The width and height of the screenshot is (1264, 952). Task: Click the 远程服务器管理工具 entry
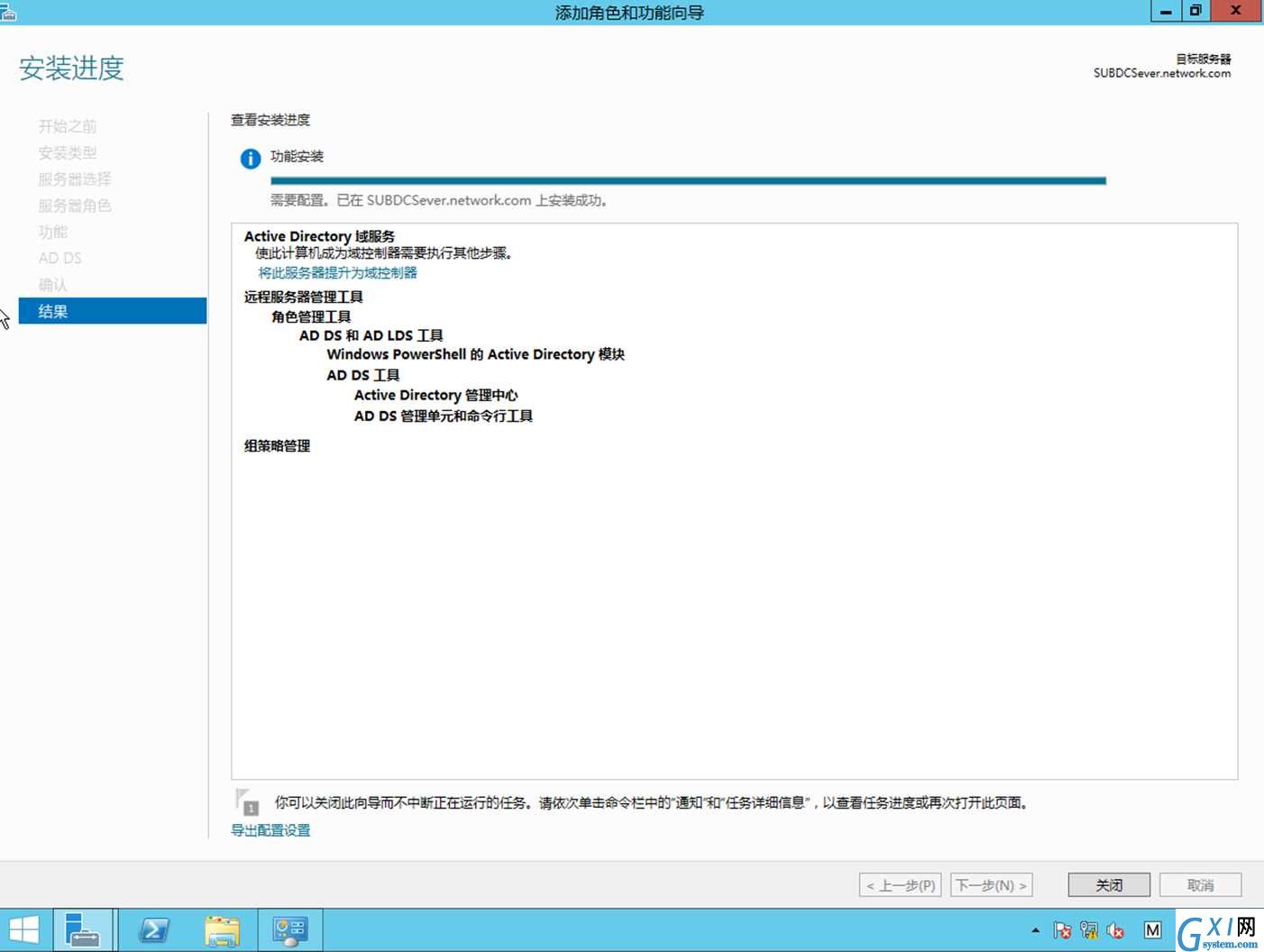[x=303, y=297]
